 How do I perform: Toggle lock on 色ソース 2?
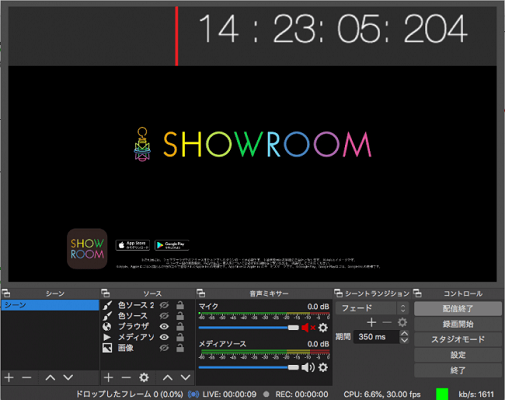click(180, 305)
